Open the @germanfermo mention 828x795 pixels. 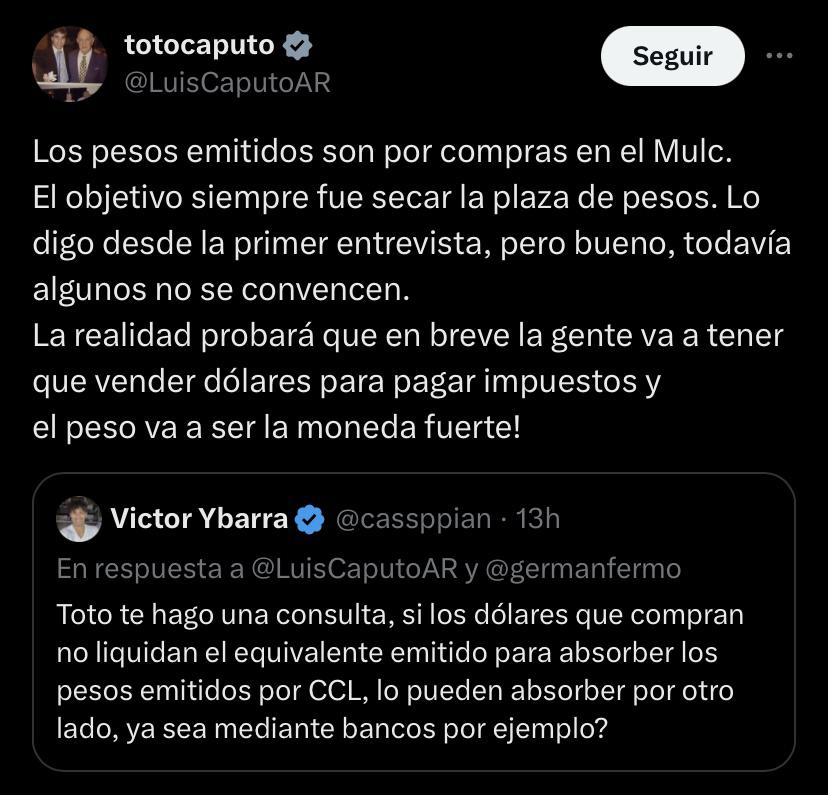(x=584, y=569)
